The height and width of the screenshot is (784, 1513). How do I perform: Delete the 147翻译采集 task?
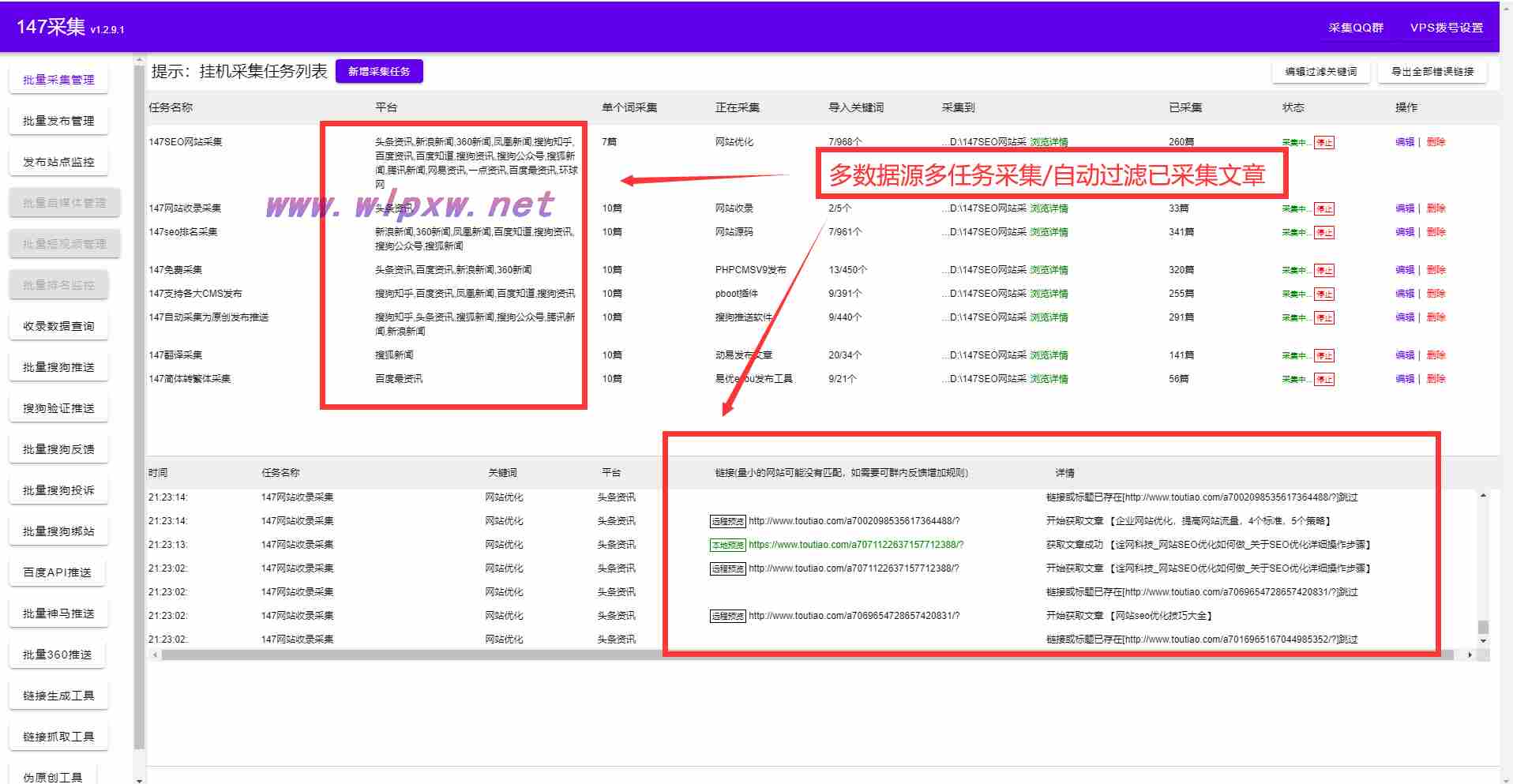pos(1436,355)
